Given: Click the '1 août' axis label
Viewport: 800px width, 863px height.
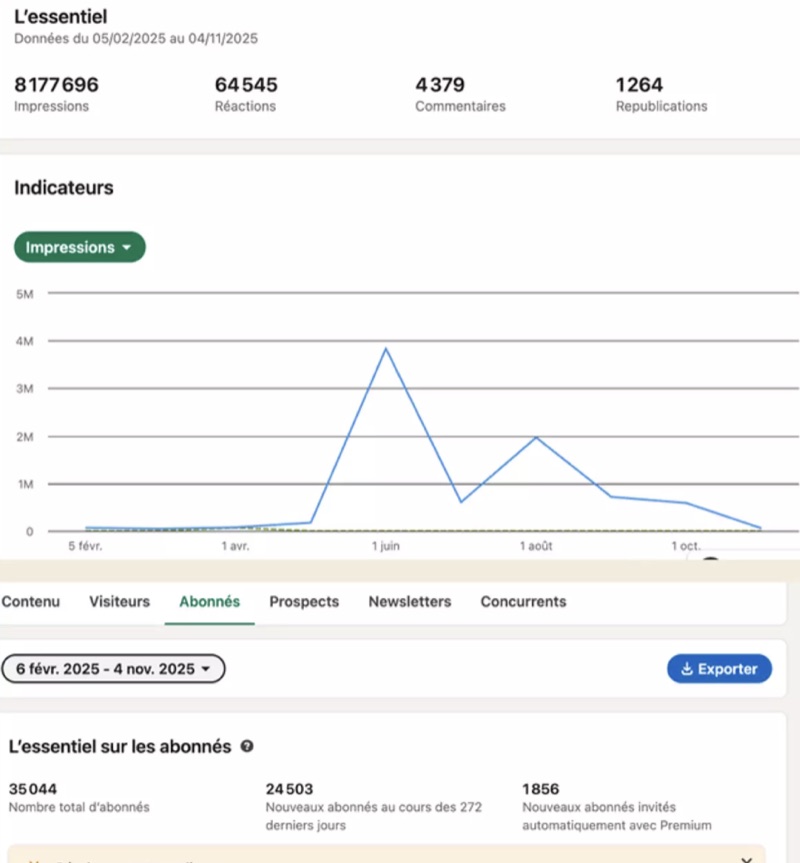Looking at the screenshot, I should [x=536, y=546].
